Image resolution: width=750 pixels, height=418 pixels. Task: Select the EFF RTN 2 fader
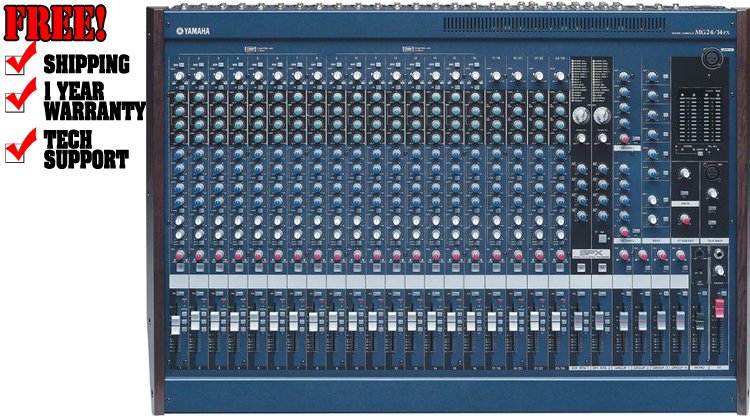click(x=599, y=320)
